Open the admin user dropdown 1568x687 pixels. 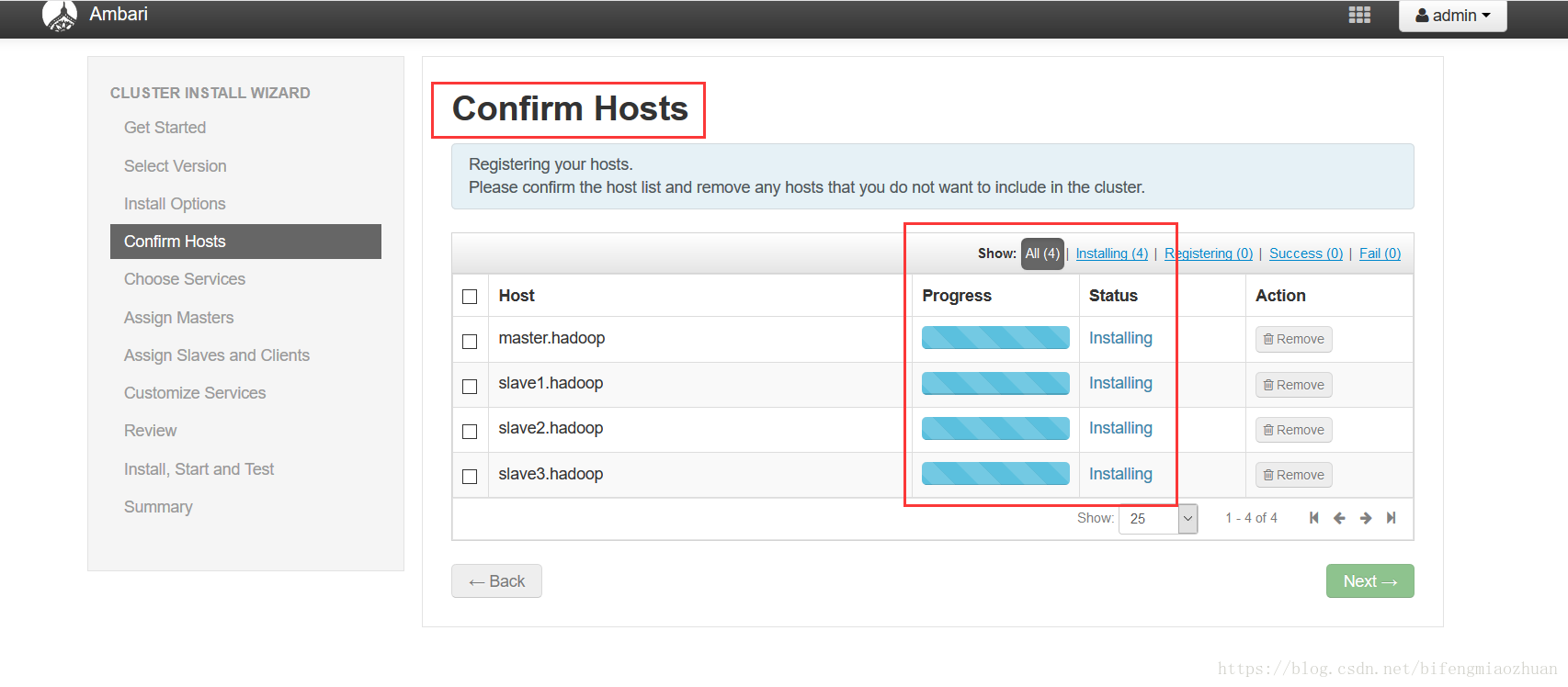click(1452, 16)
